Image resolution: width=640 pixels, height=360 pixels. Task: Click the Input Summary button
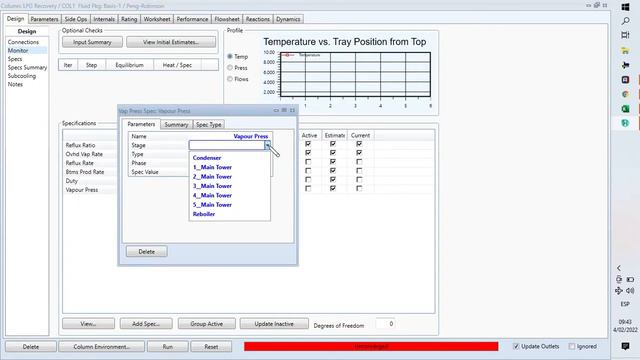point(92,42)
